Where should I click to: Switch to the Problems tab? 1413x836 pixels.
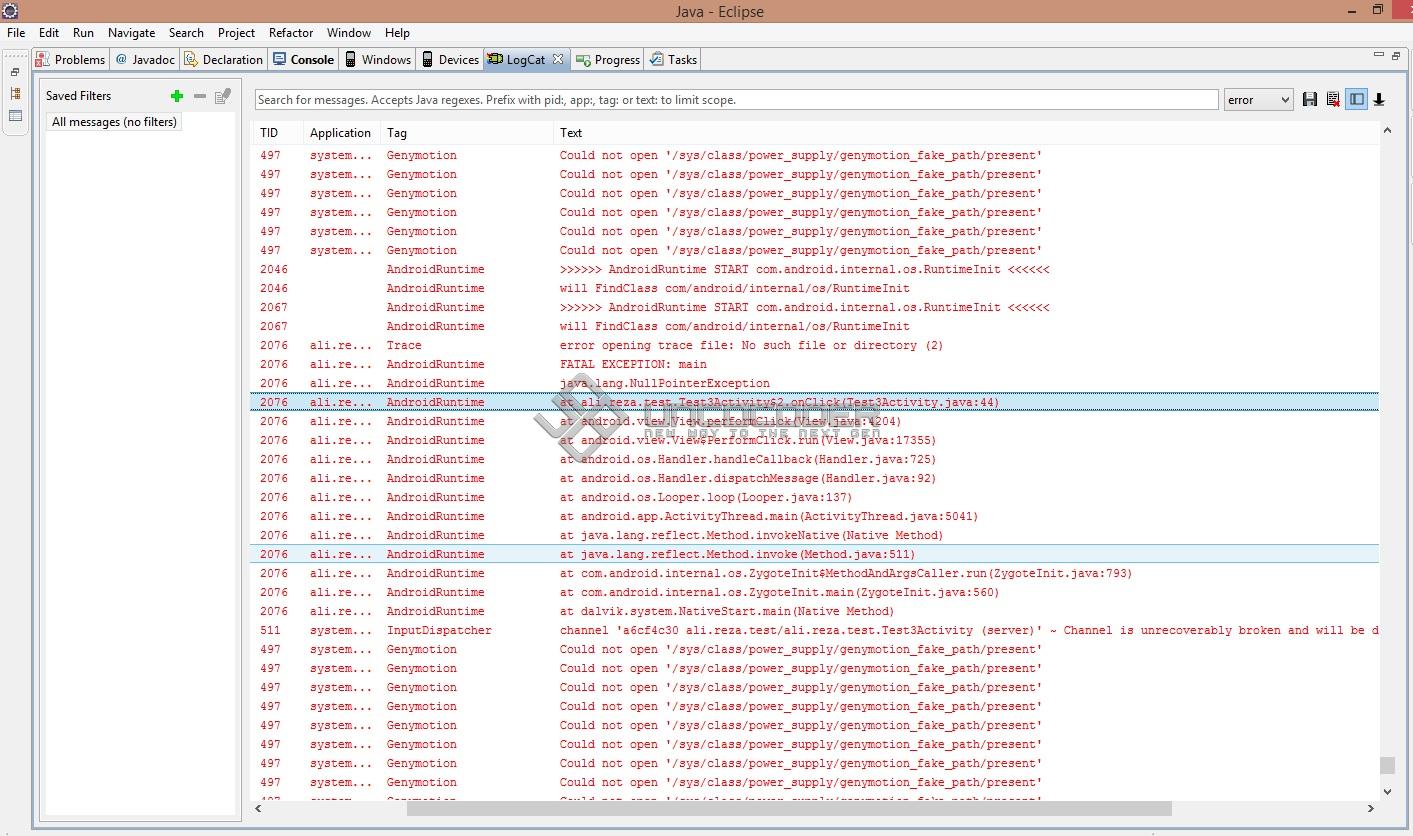tap(70, 59)
